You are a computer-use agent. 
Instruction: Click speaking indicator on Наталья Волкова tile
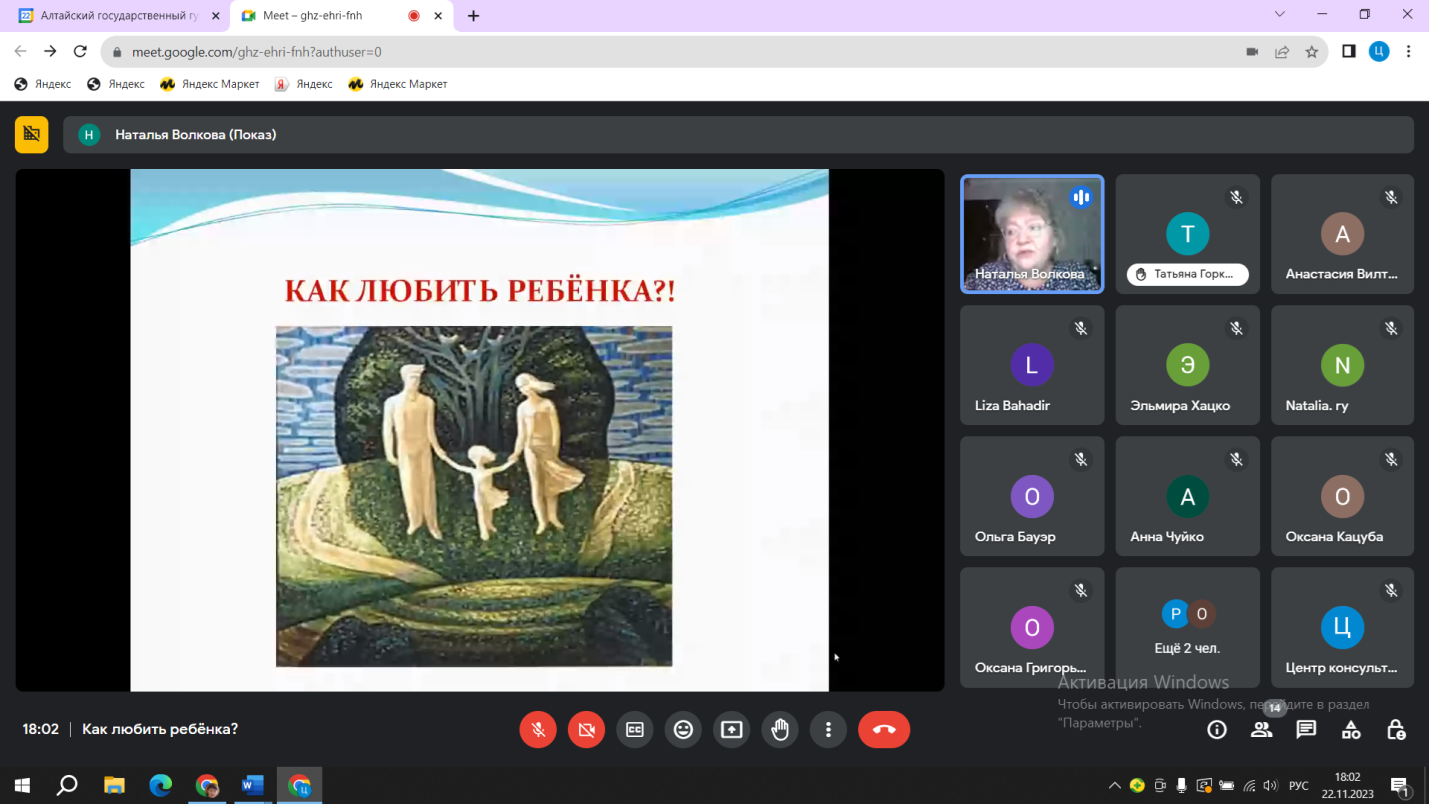[1081, 197]
